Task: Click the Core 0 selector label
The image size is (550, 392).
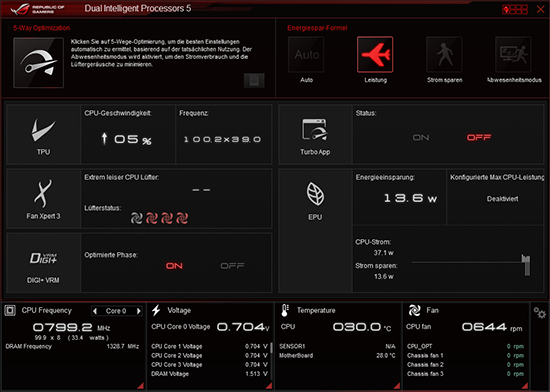Action: point(116,311)
